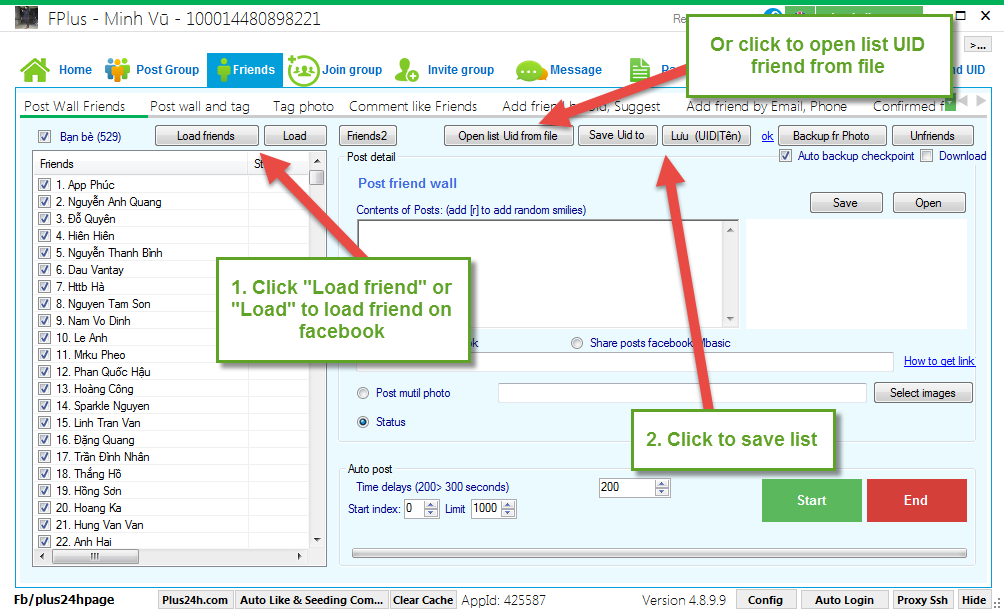Viewport: 1004px width, 612px height.
Task: Click the photo path input field
Action: [x=682, y=393]
